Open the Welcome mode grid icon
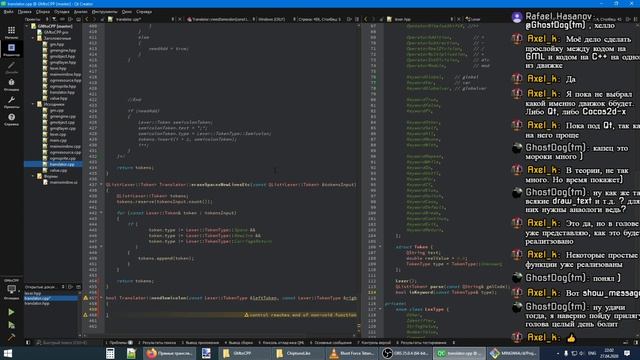This screenshot has width=640, height=360. (11, 30)
